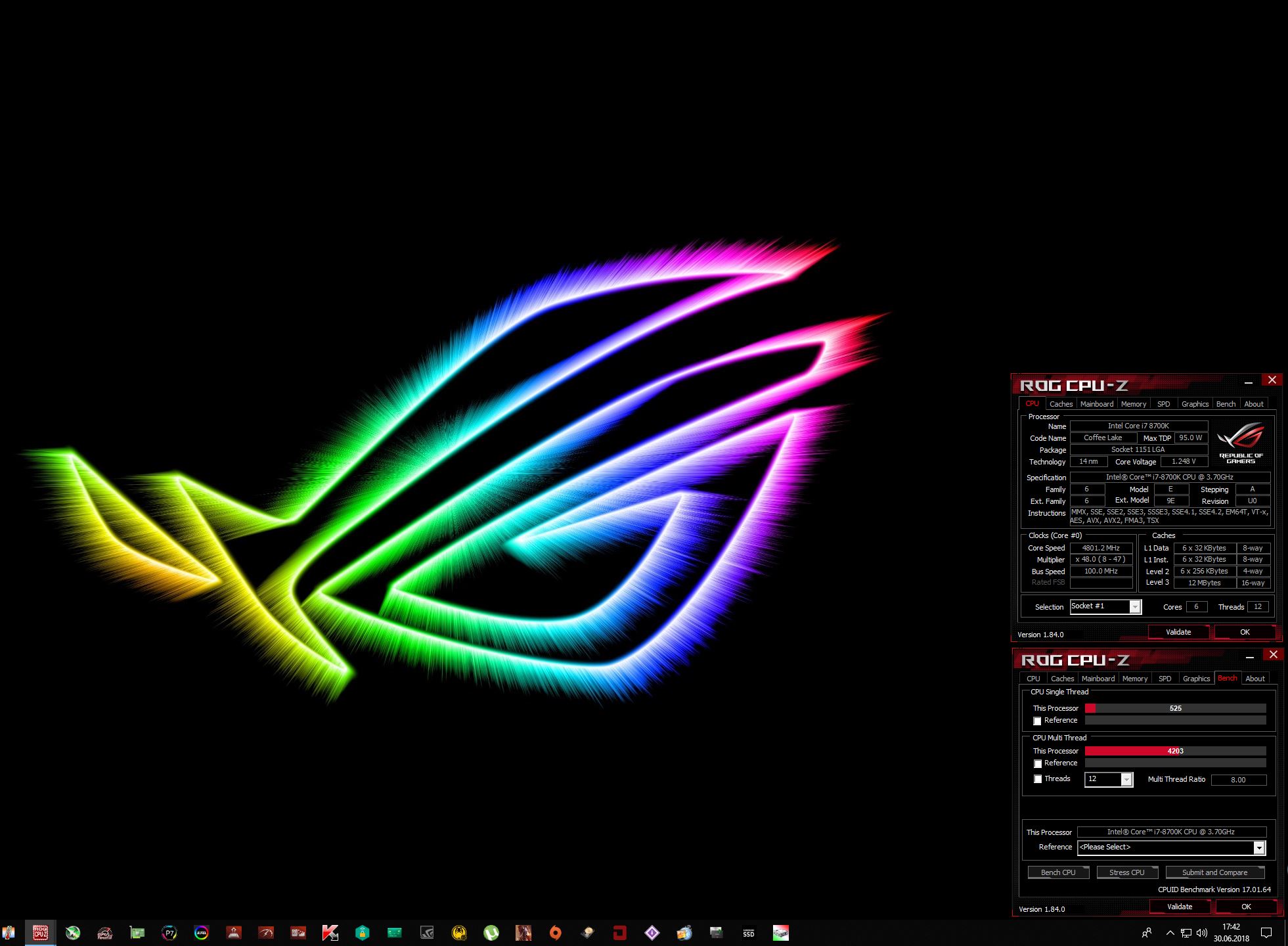Click the Code Name Coffee Lake value
Image resolution: width=1288 pixels, height=946 pixels.
click(1103, 438)
